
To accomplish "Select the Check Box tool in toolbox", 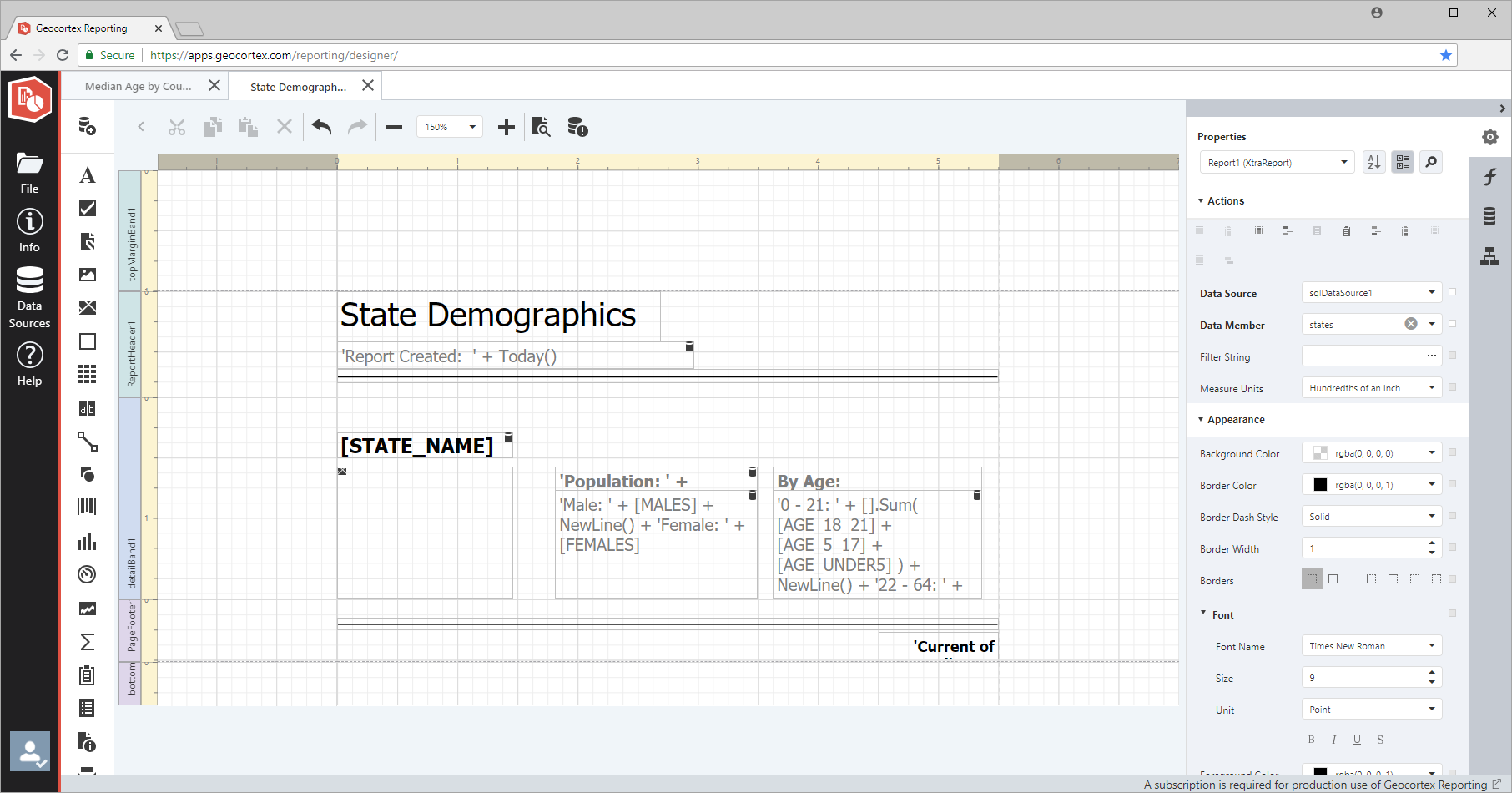I will coord(87,208).
